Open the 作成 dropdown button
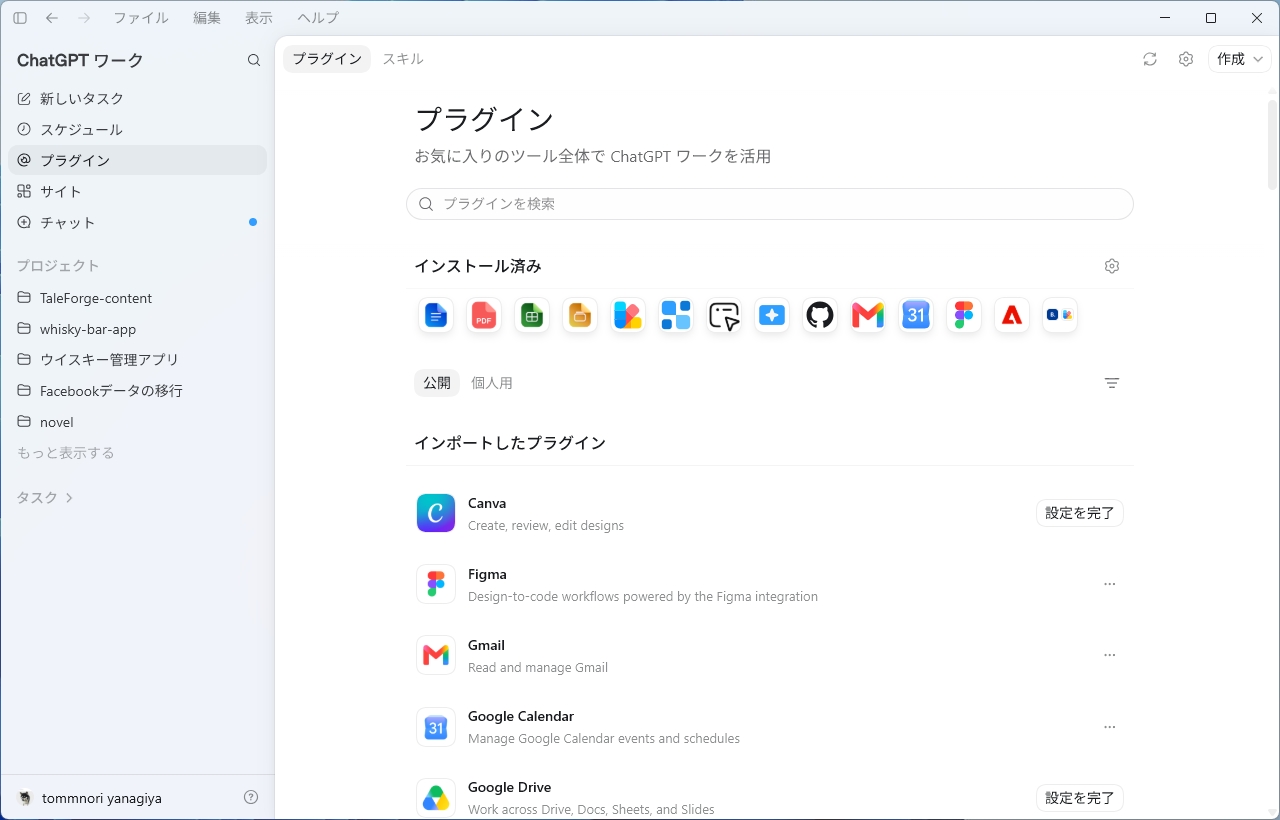The image size is (1280, 820). point(1240,59)
